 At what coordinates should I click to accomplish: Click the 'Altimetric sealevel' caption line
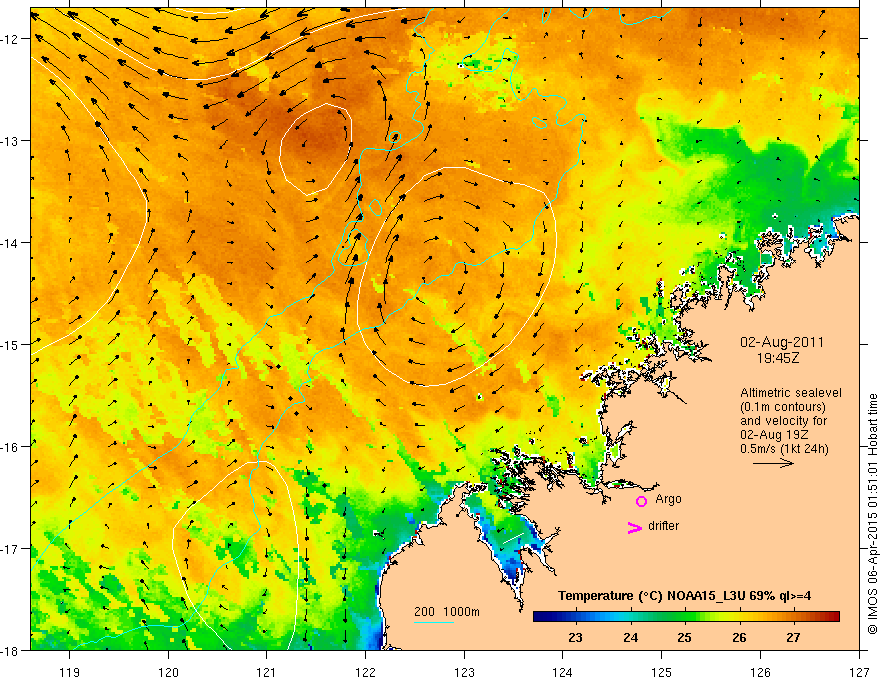pyautogui.click(x=791, y=393)
